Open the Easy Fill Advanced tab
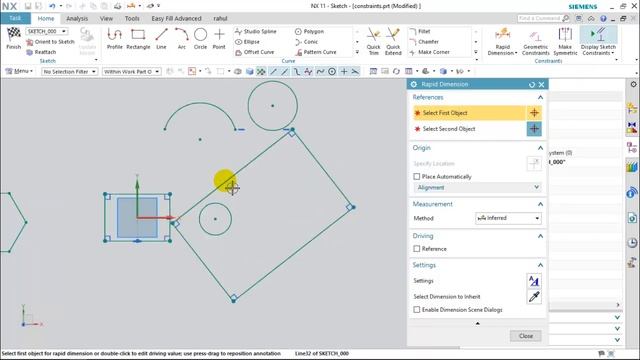The height and width of the screenshot is (360, 640). (176, 19)
